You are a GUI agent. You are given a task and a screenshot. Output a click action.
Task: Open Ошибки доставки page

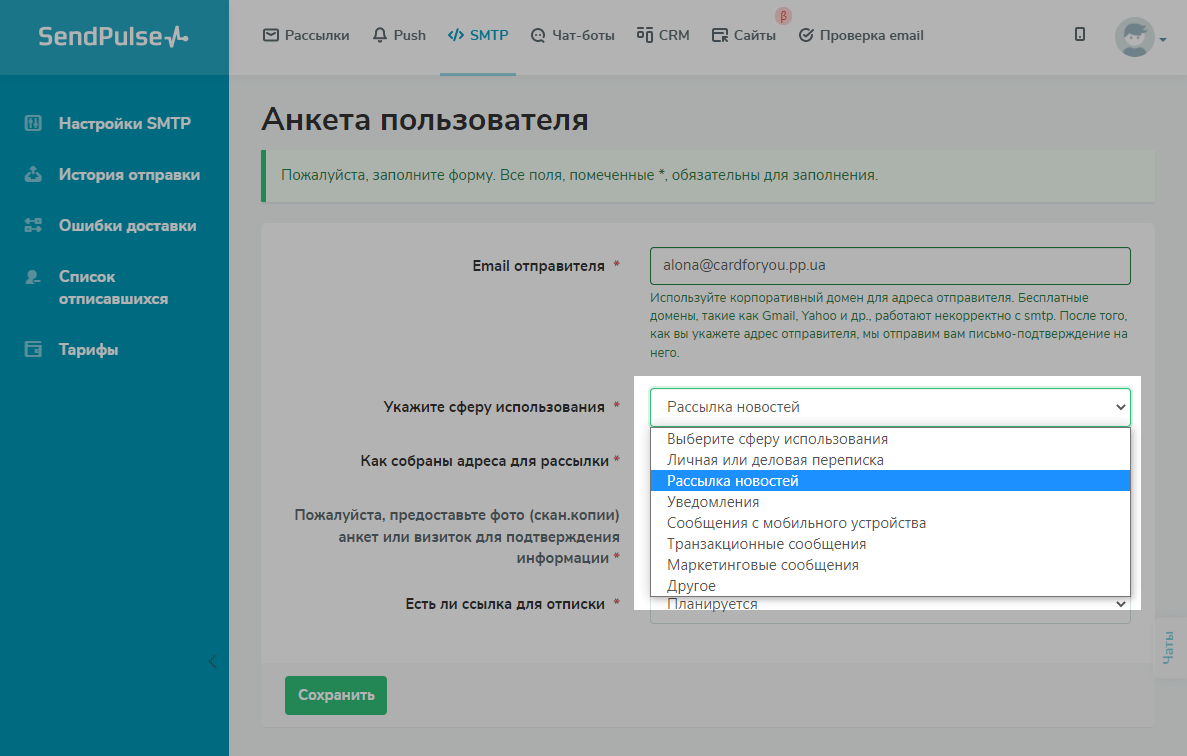[x=127, y=226]
